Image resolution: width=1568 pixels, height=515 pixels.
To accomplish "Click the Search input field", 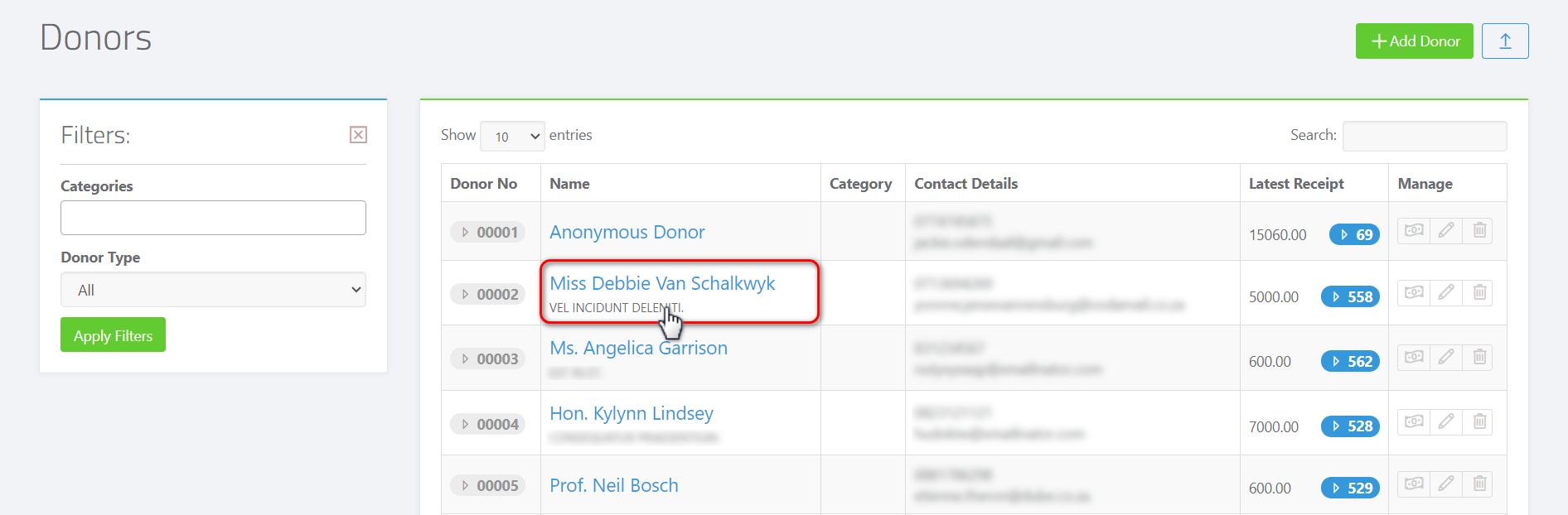I will (x=1424, y=136).
